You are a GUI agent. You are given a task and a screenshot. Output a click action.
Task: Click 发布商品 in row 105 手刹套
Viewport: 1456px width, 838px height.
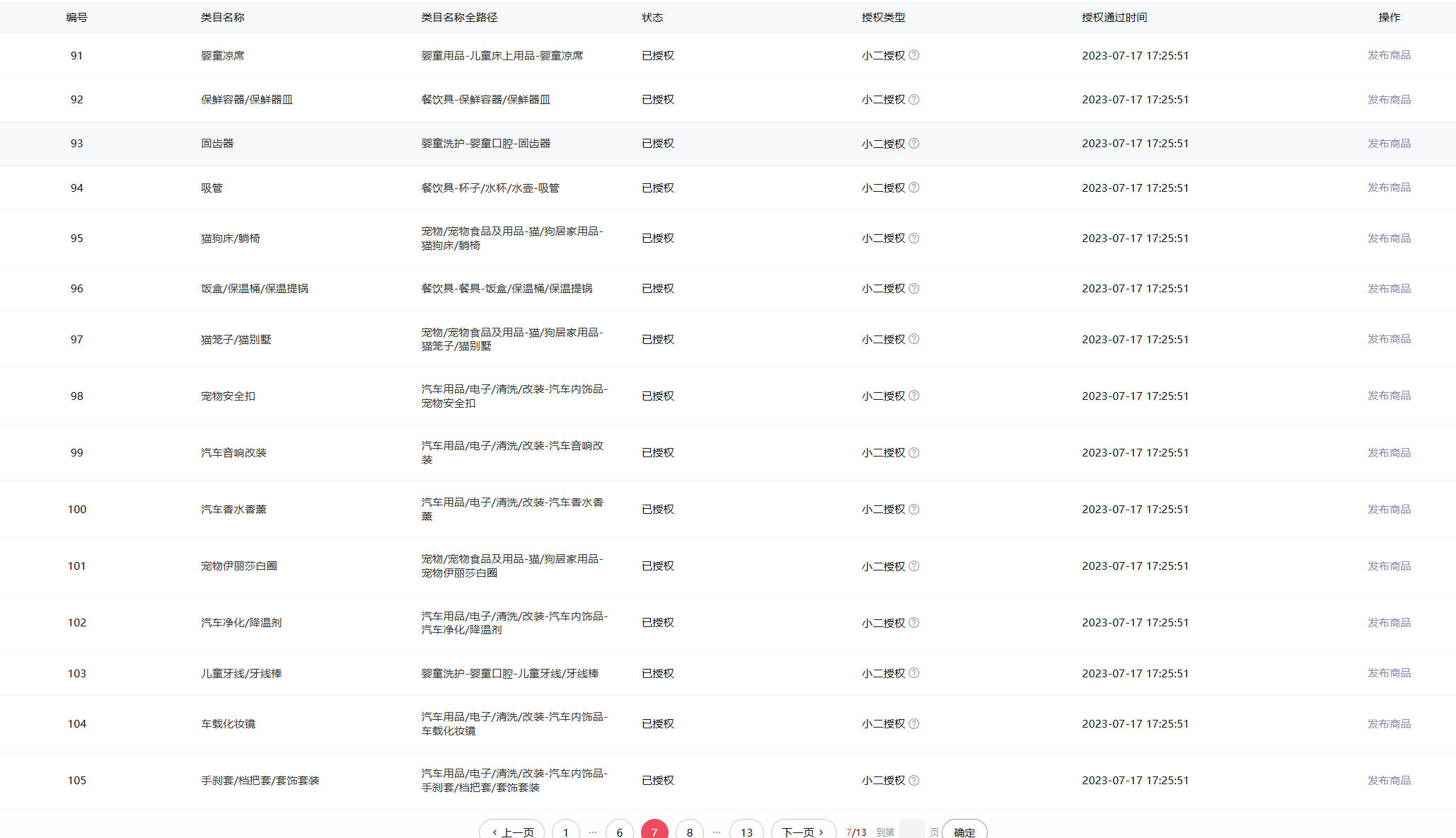tap(1388, 781)
